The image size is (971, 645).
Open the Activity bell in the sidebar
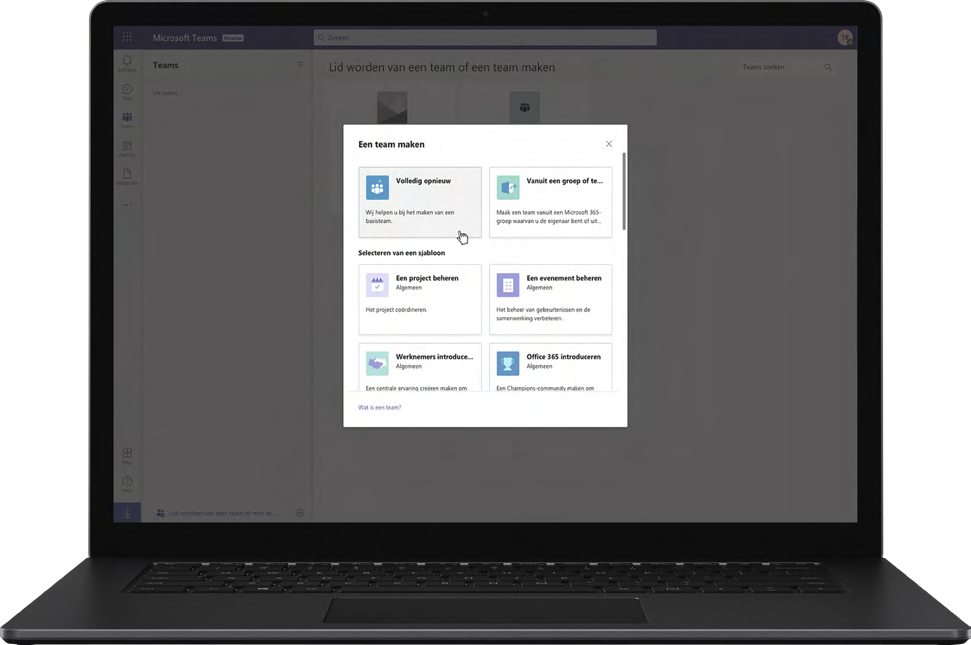(127, 61)
